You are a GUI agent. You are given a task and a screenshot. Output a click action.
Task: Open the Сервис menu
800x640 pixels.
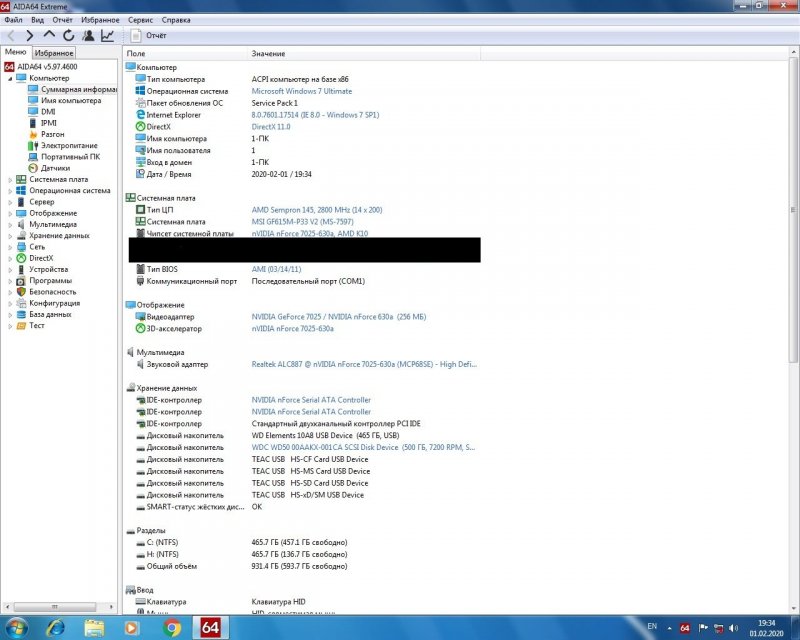click(141, 19)
